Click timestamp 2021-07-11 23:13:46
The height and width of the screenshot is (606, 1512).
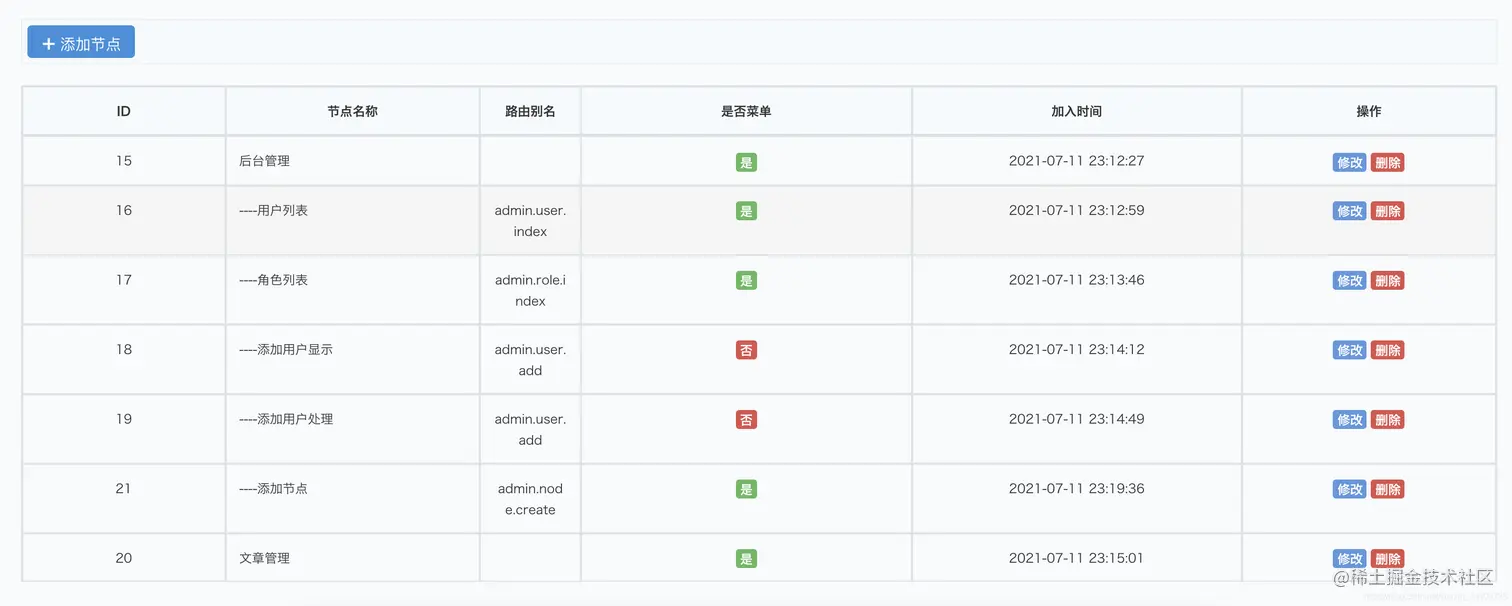(1076, 279)
